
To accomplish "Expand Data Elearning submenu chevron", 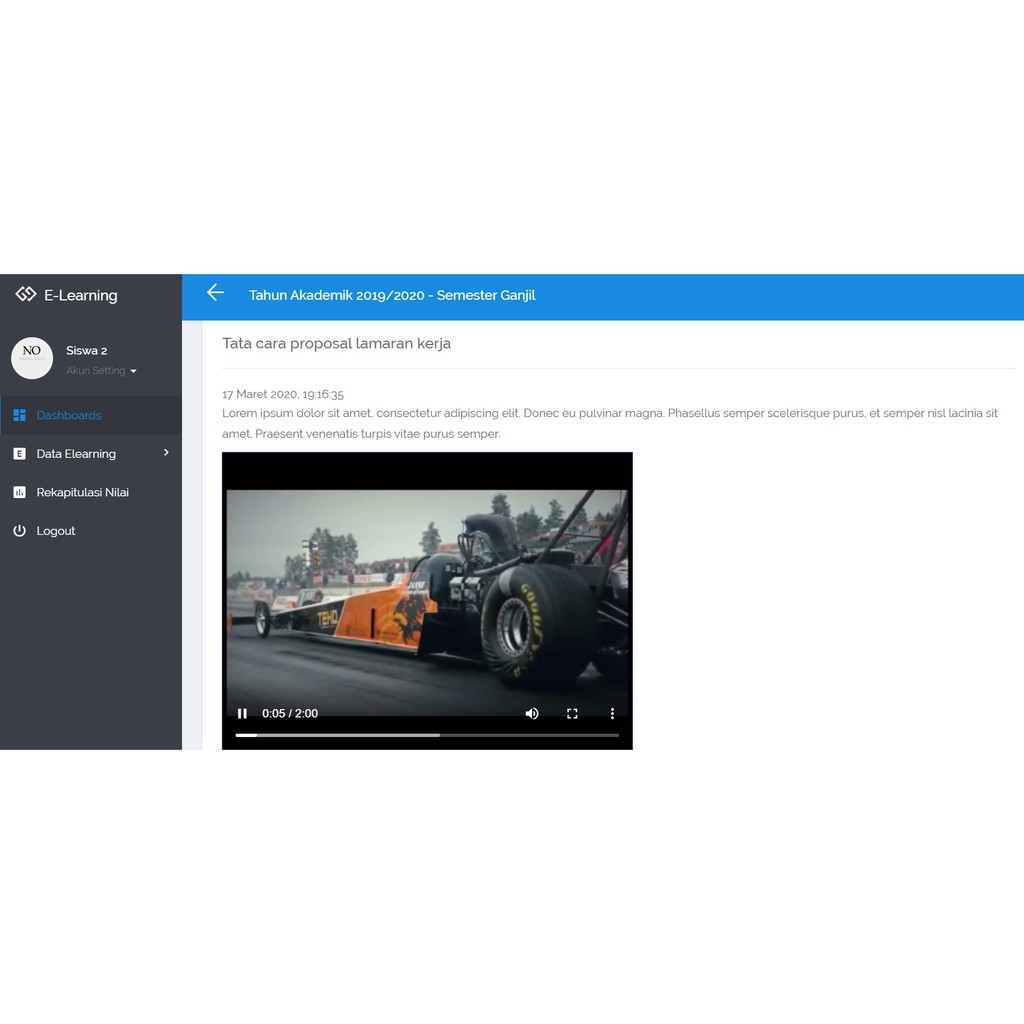I will click(166, 453).
